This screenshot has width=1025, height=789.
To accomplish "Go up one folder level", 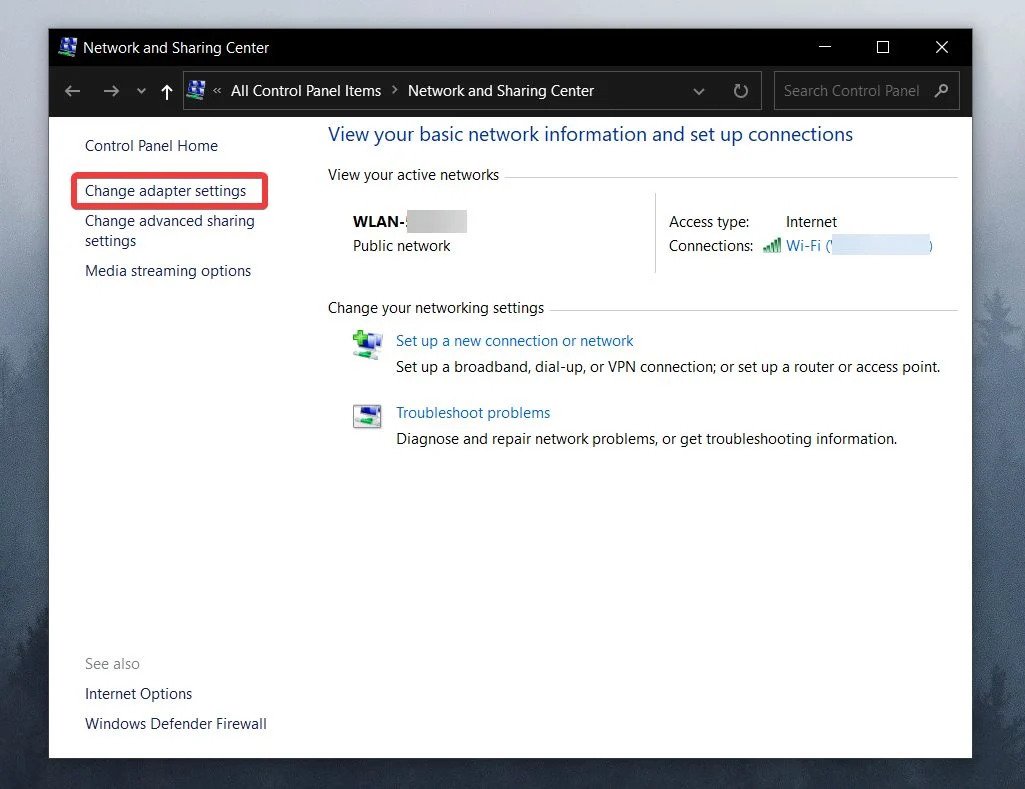I will [x=167, y=92].
